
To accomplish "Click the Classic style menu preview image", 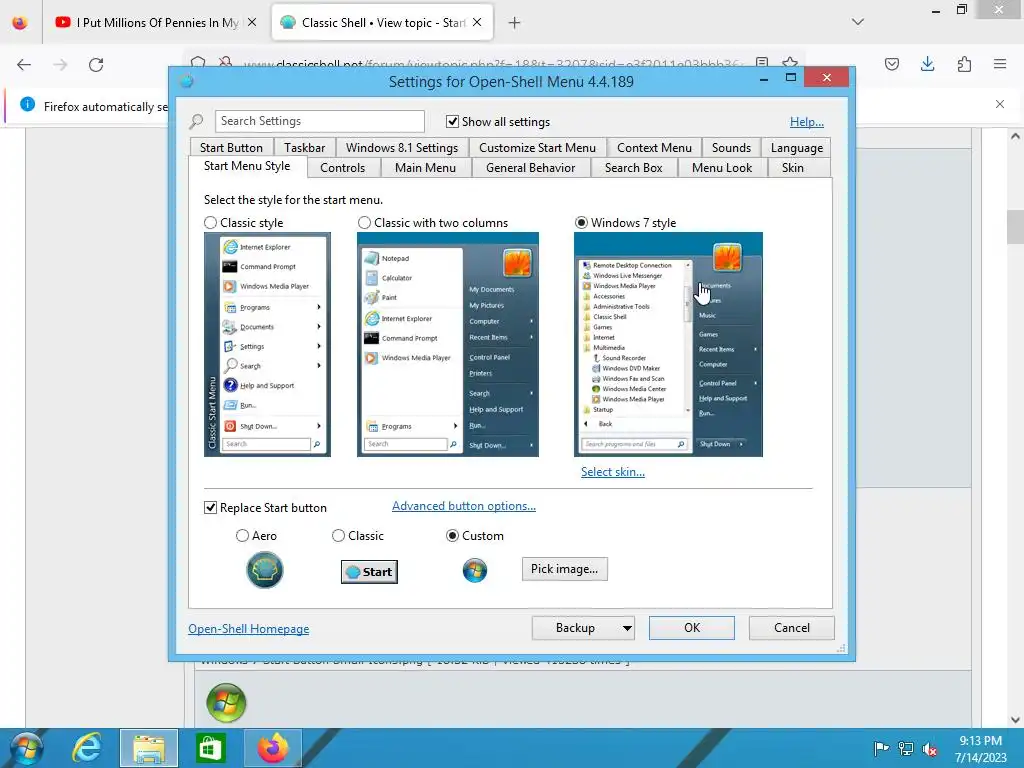I will (267, 344).
